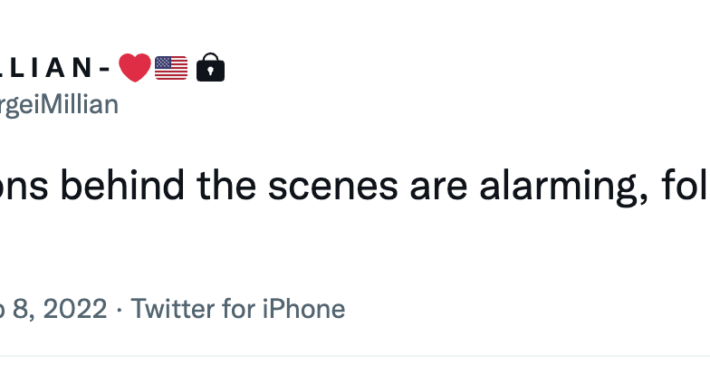Click the word are in the tweet text
Screen dimensions: 710x375
tap(438, 187)
